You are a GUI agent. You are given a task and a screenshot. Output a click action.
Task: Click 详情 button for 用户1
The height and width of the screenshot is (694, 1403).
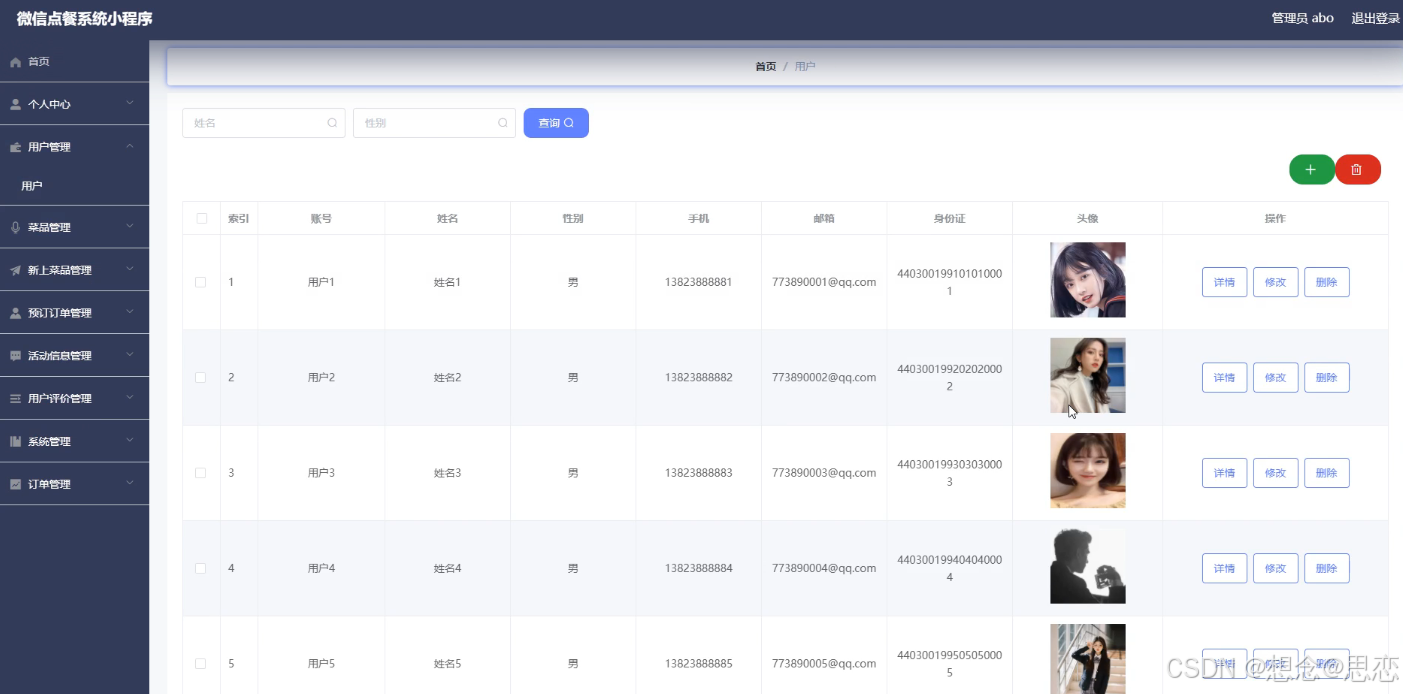(1224, 282)
